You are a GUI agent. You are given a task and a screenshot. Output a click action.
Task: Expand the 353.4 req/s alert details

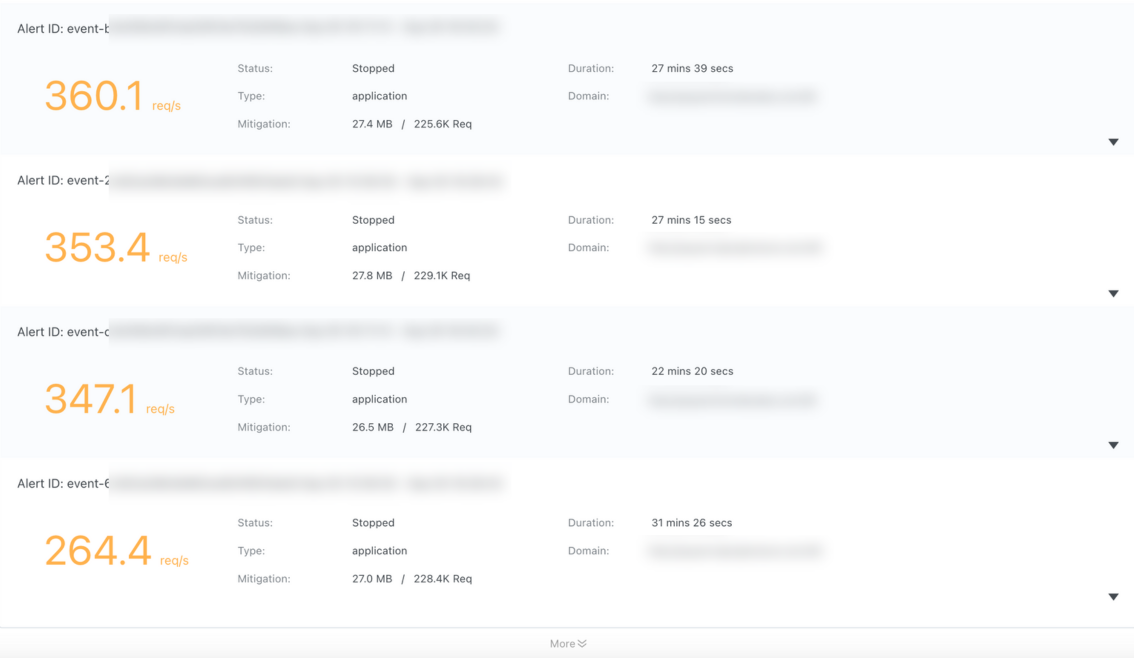tap(1113, 294)
